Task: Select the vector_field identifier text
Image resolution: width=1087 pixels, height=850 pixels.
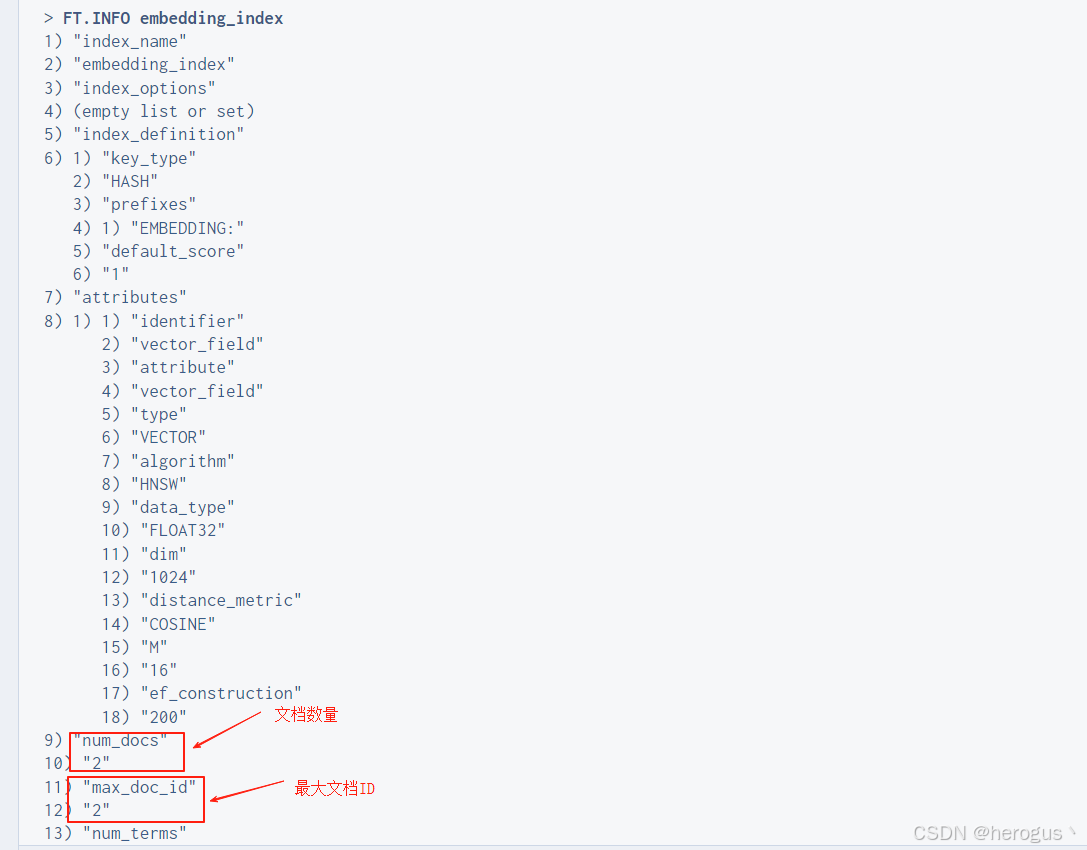Action: tap(197, 343)
